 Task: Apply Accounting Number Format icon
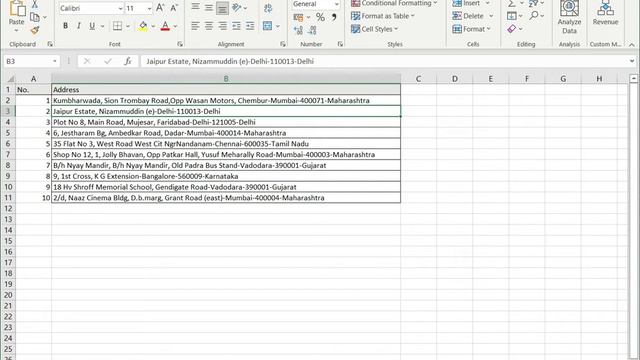(x=298, y=17)
